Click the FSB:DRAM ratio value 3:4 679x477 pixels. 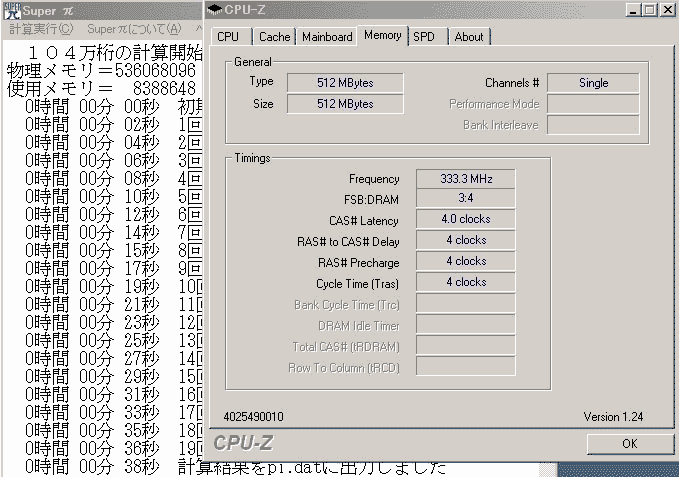[x=466, y=198]
